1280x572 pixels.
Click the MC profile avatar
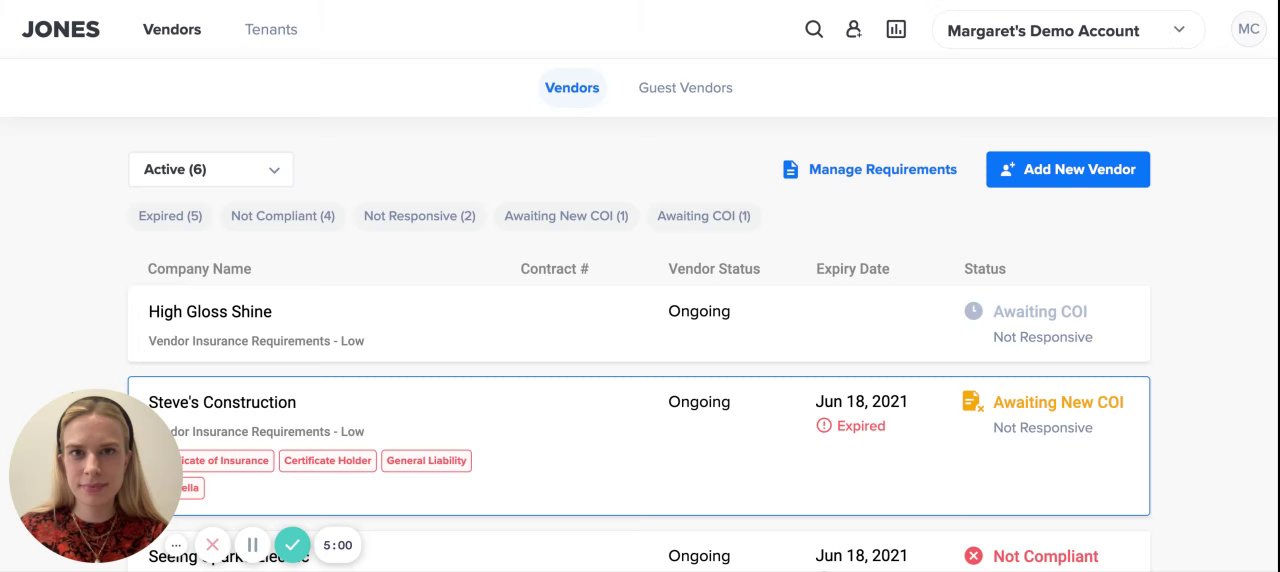point(1248,30)
